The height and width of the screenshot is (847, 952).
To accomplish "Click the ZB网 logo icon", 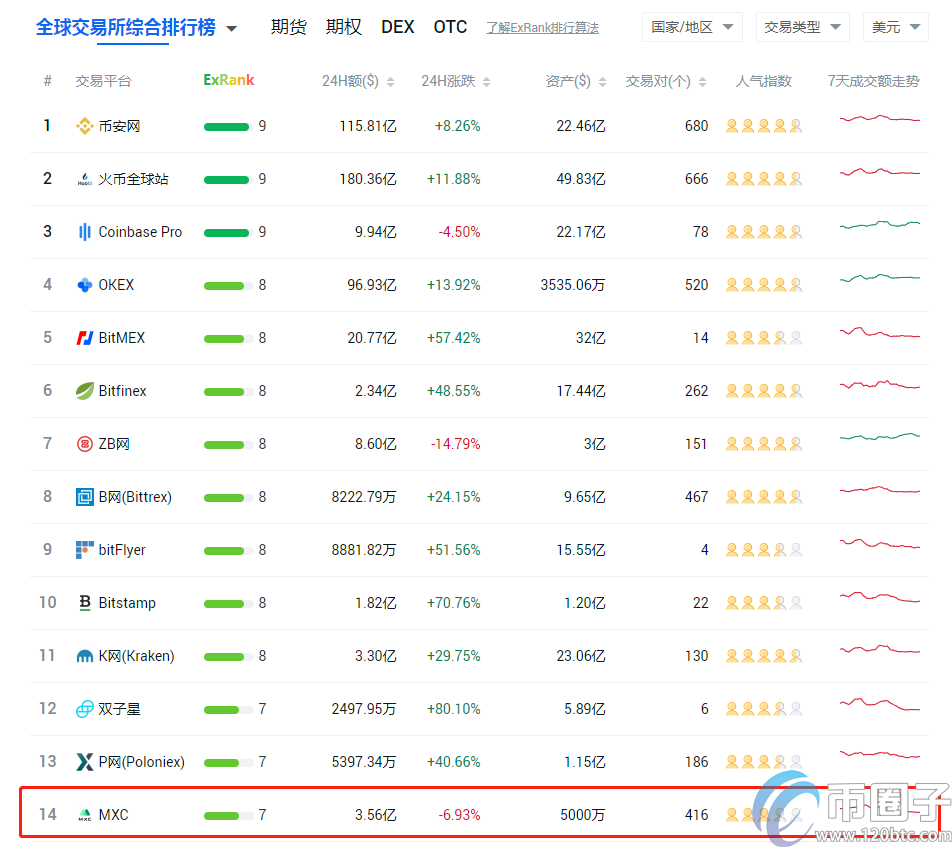I will (84, 444).
